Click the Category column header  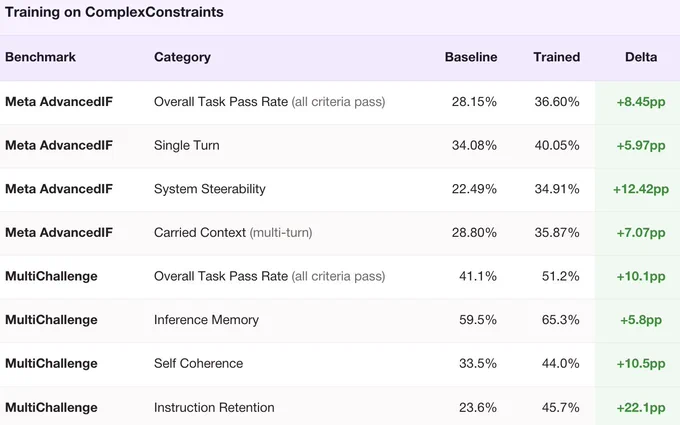182,57
